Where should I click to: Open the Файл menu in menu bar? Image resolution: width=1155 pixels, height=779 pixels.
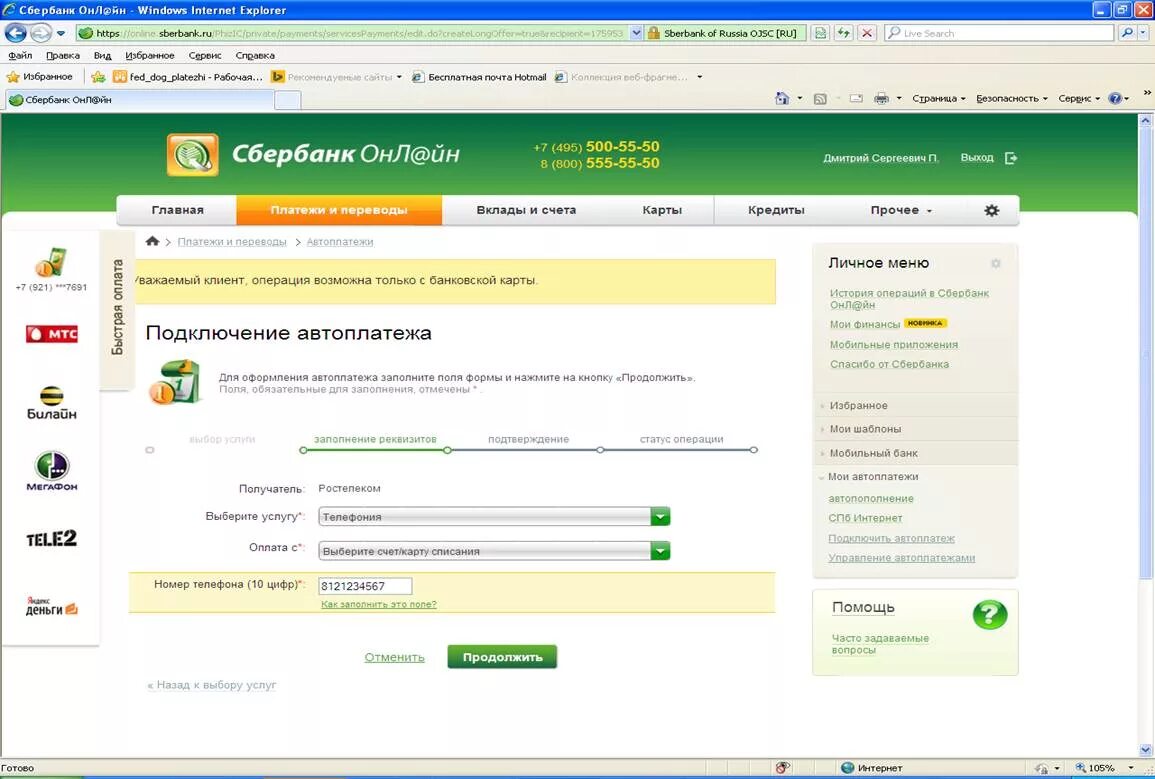20,55
